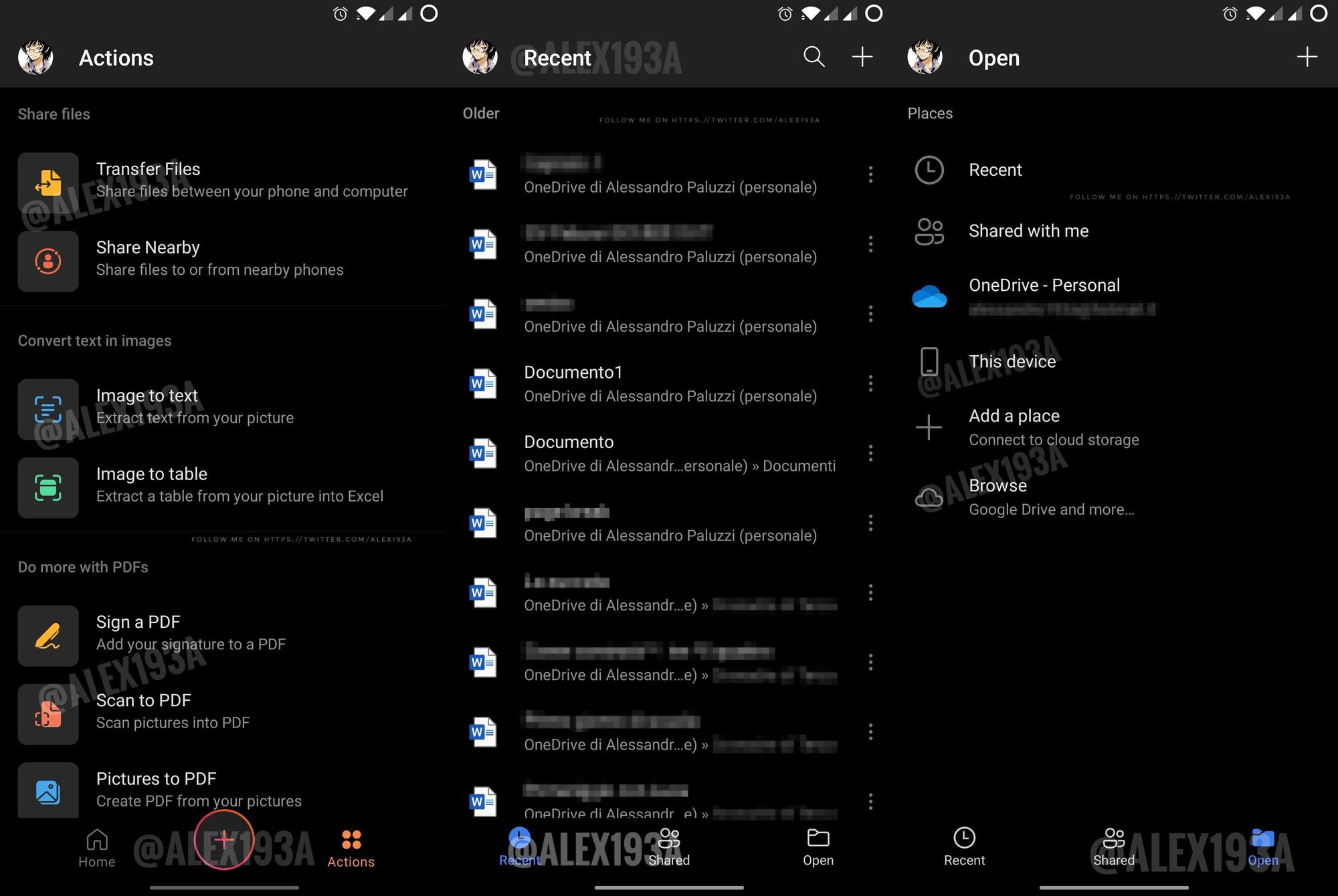This screenshot has height=896, width=1338.
Task: Select Recent tab on Recent screen
Action: point(520,847)
